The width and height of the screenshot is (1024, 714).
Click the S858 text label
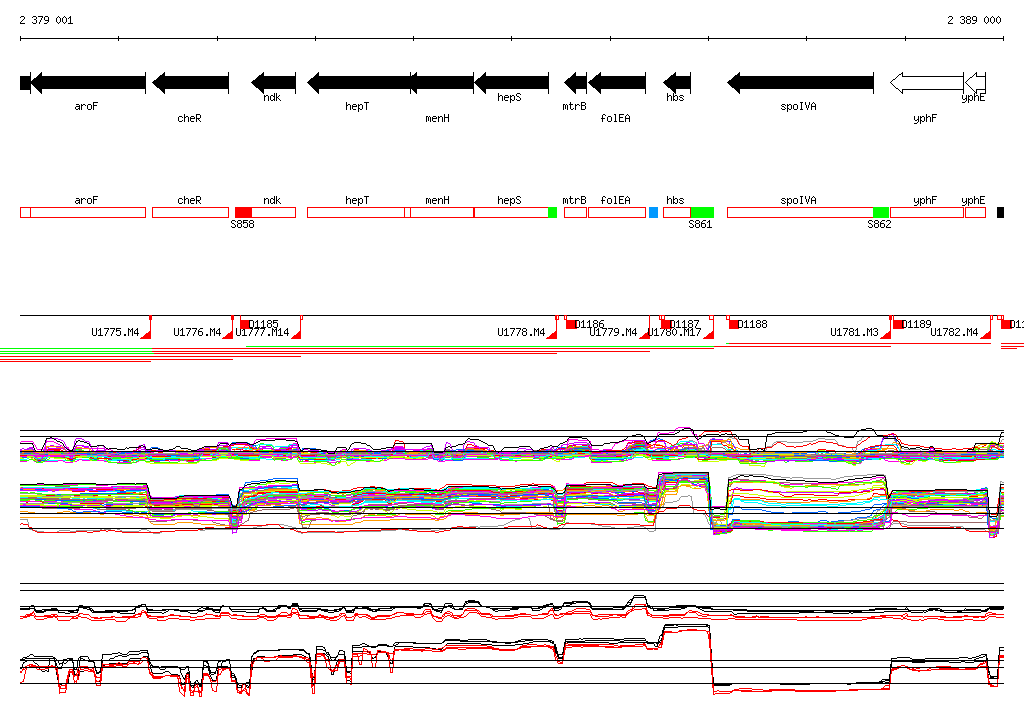tap(242, 225)
